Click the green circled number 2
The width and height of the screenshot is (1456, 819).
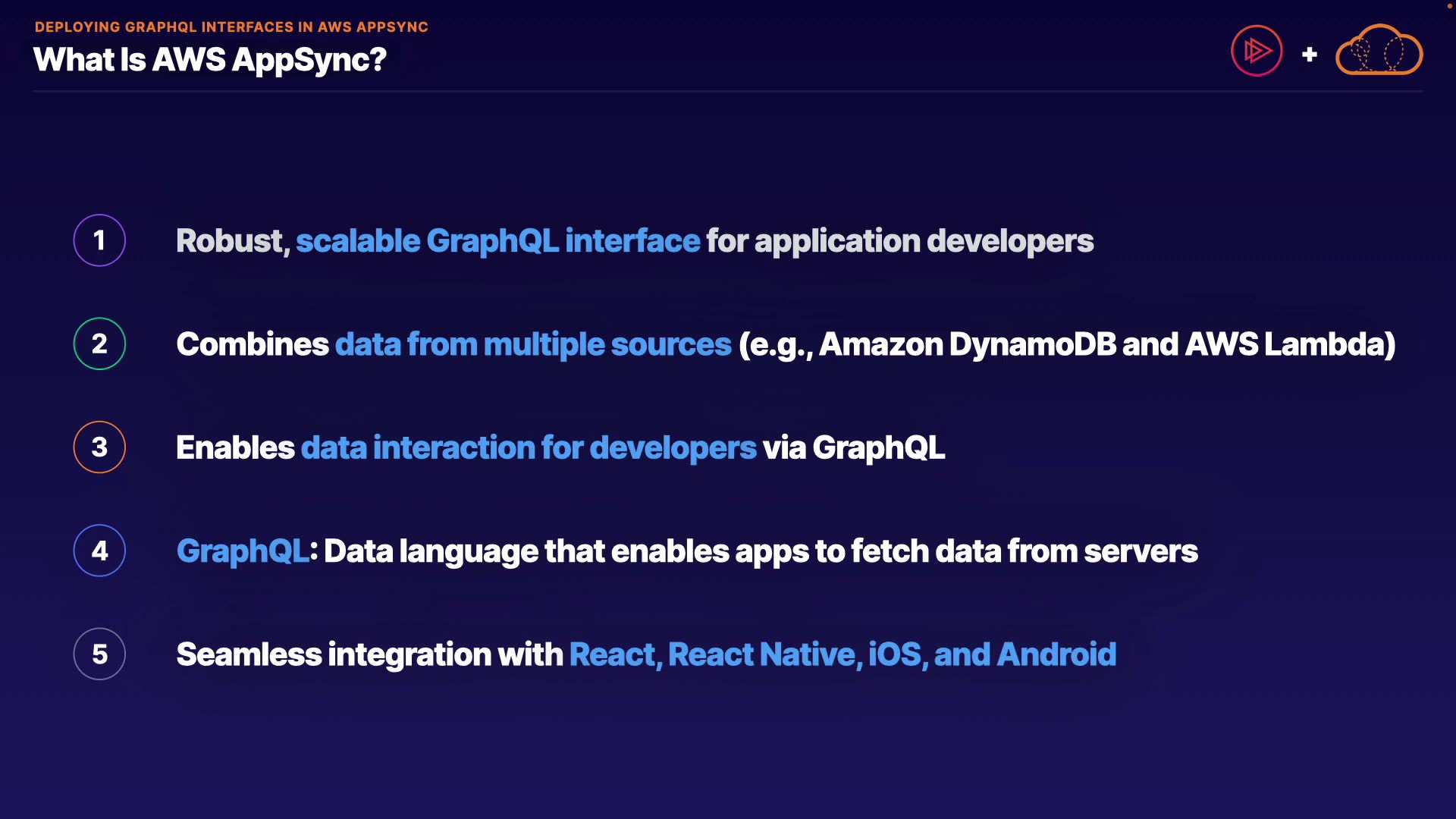pyautogui.click(x=99, y=344)
